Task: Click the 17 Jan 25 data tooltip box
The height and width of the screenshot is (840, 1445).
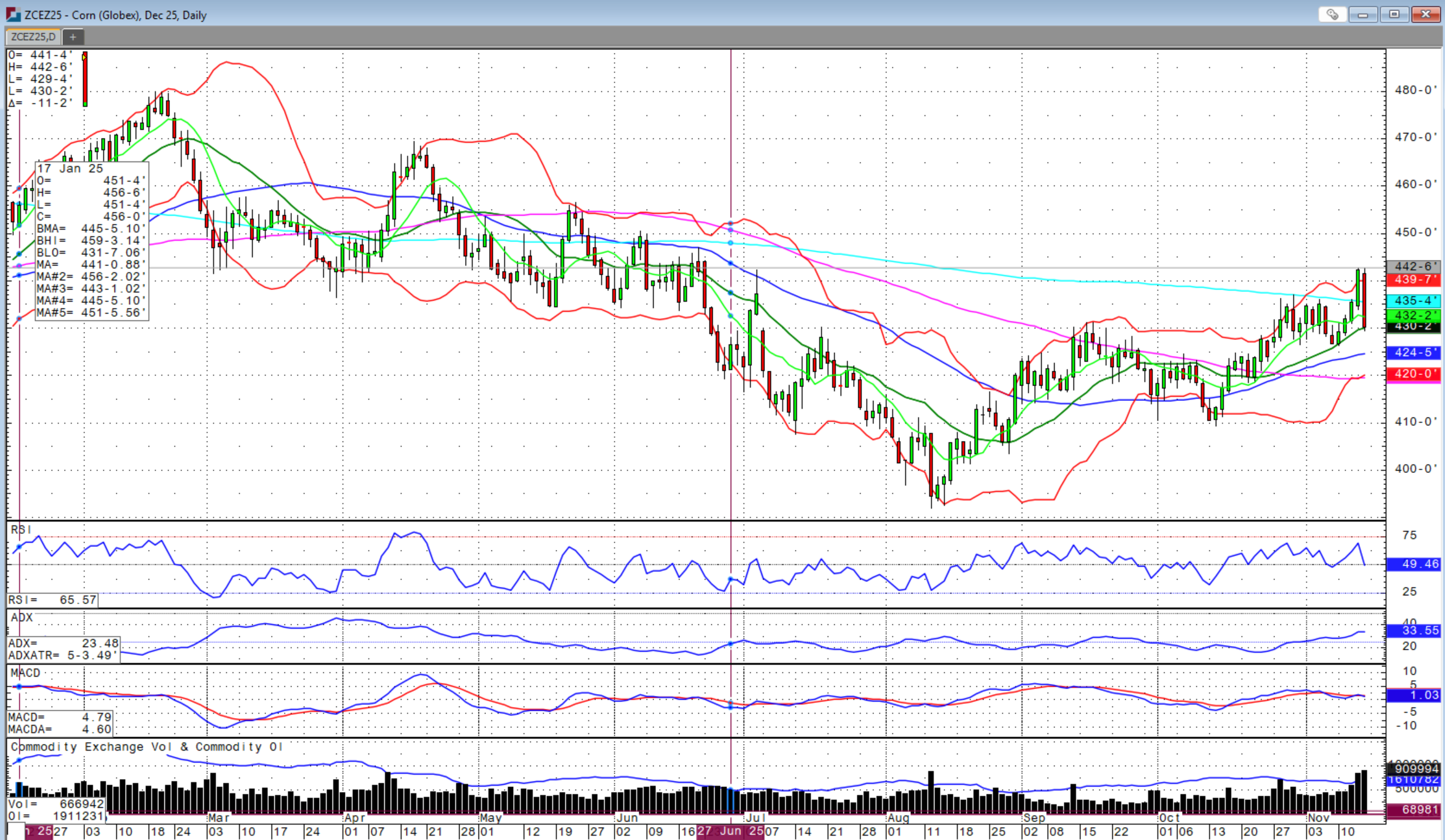Action: point(91,240)
